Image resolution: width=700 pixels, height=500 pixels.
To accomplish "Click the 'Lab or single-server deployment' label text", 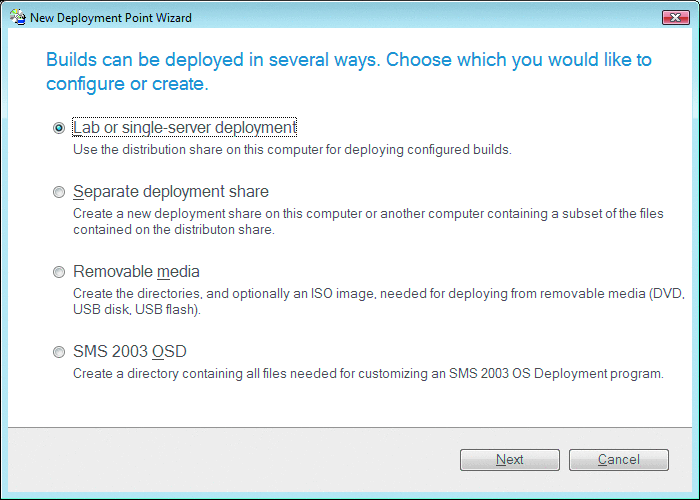I will tap(184, 127).
